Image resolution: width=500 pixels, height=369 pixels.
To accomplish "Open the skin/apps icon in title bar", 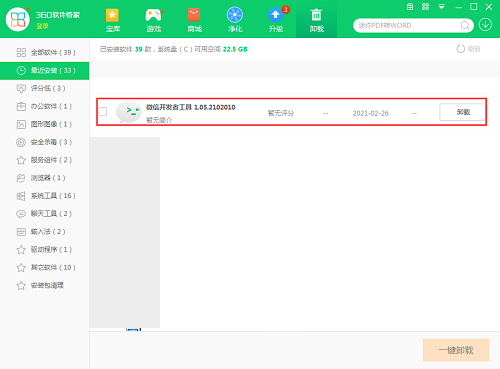I will (426, 7).
